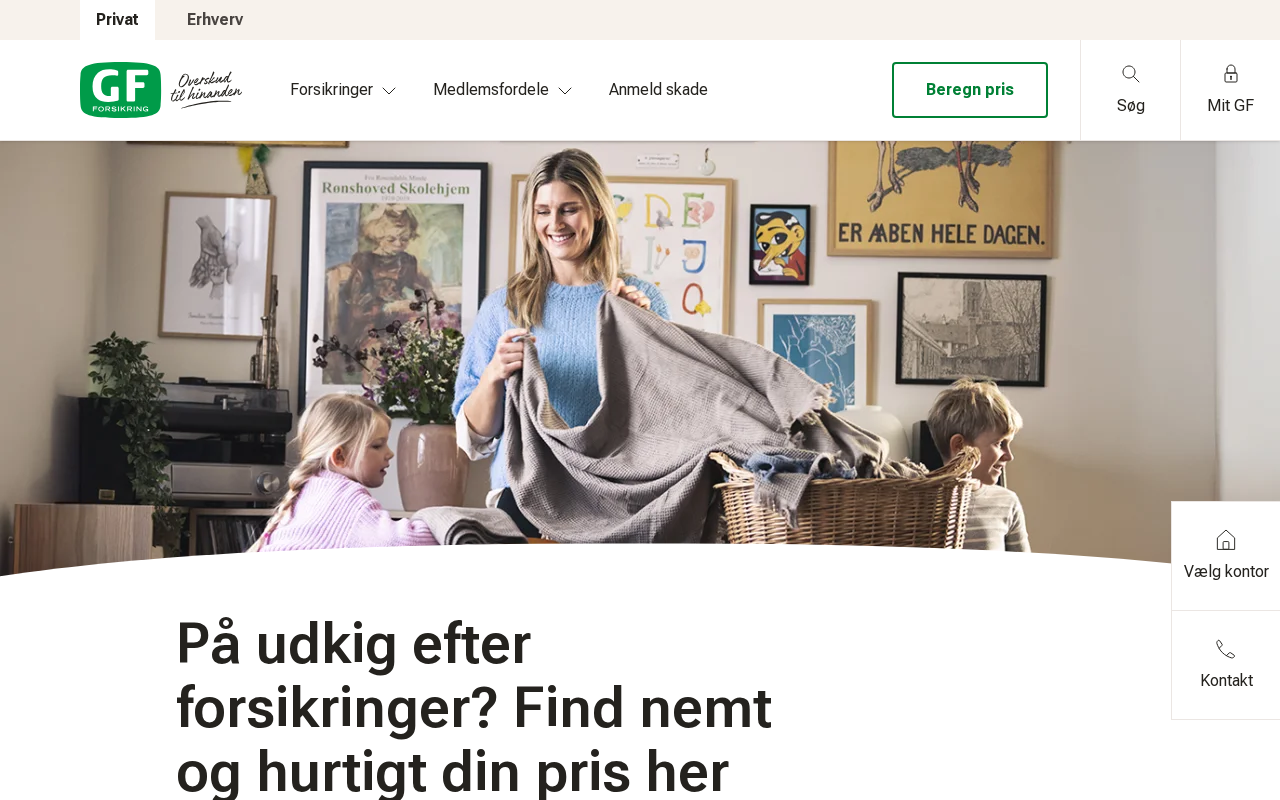
Task: Open the Medlemsfordele menu label
Action: pyautogui.click(x=491, y=90)
